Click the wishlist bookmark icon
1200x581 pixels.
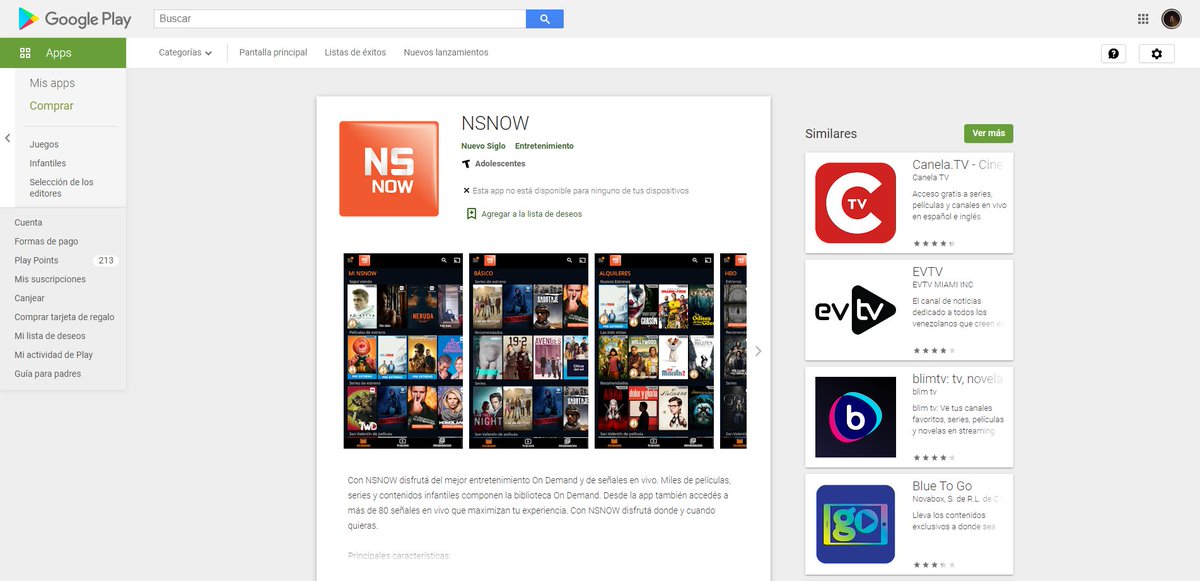[471, 214]
